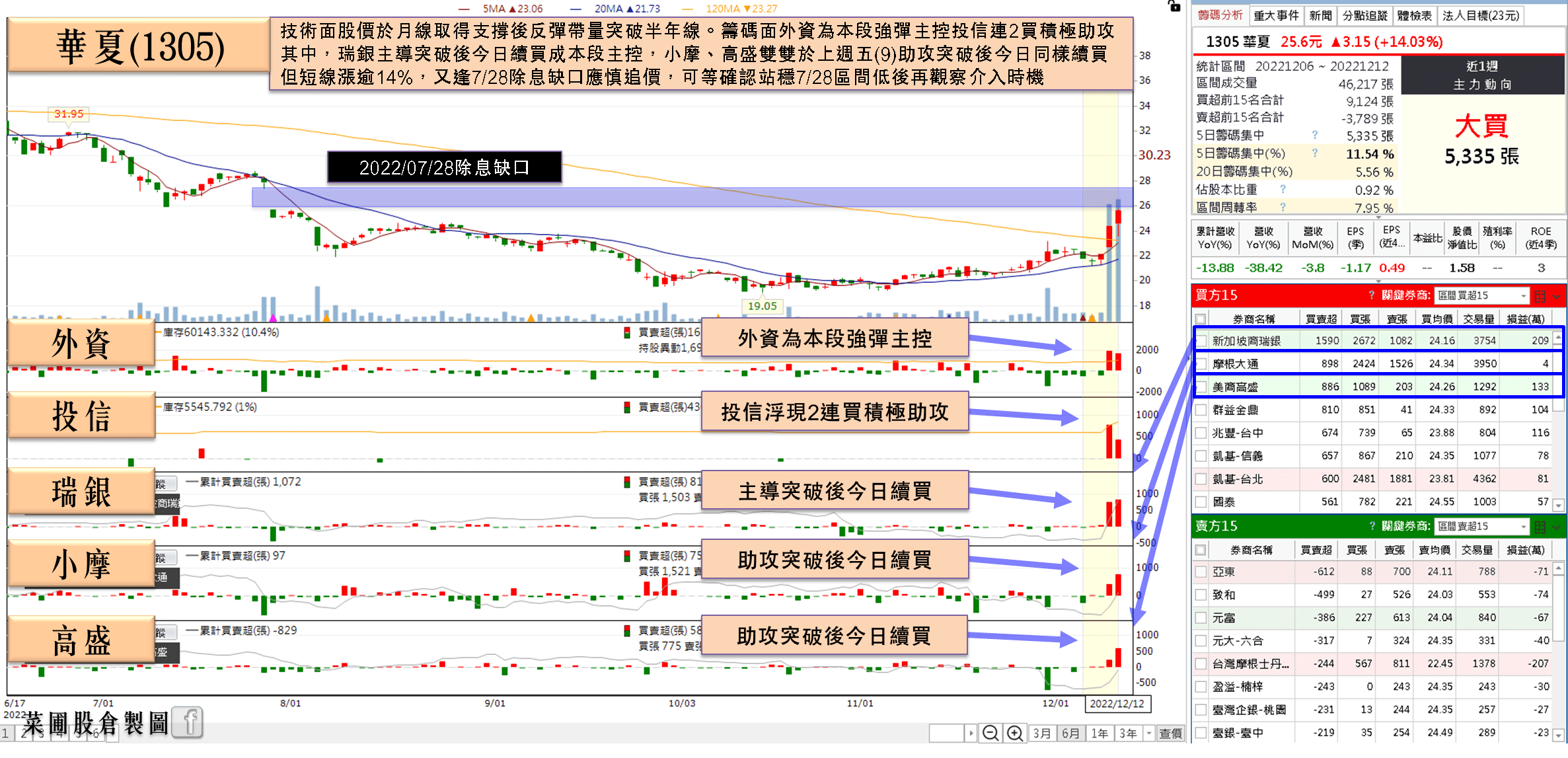Open the help tooltip for 賣方15 panel
Viewport: 1568px width, 758px height.
[x=1372, y=526]
